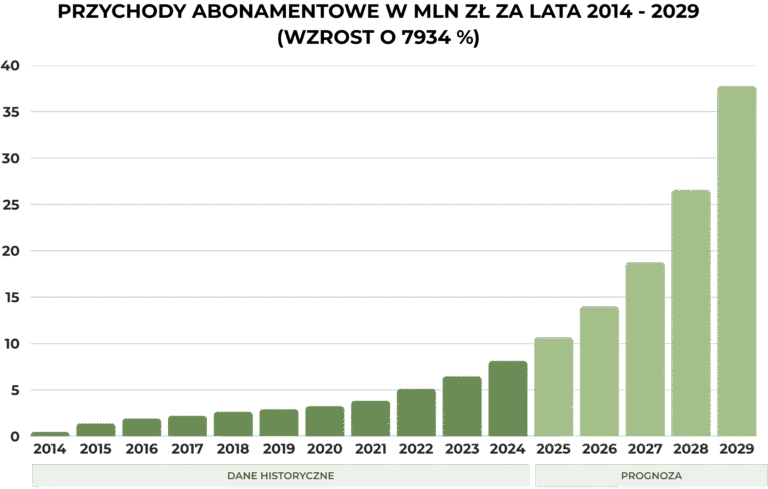This screenshot has width=768, height=489.
Task: Select the 2024 historical bar
Action: [507, 398]
